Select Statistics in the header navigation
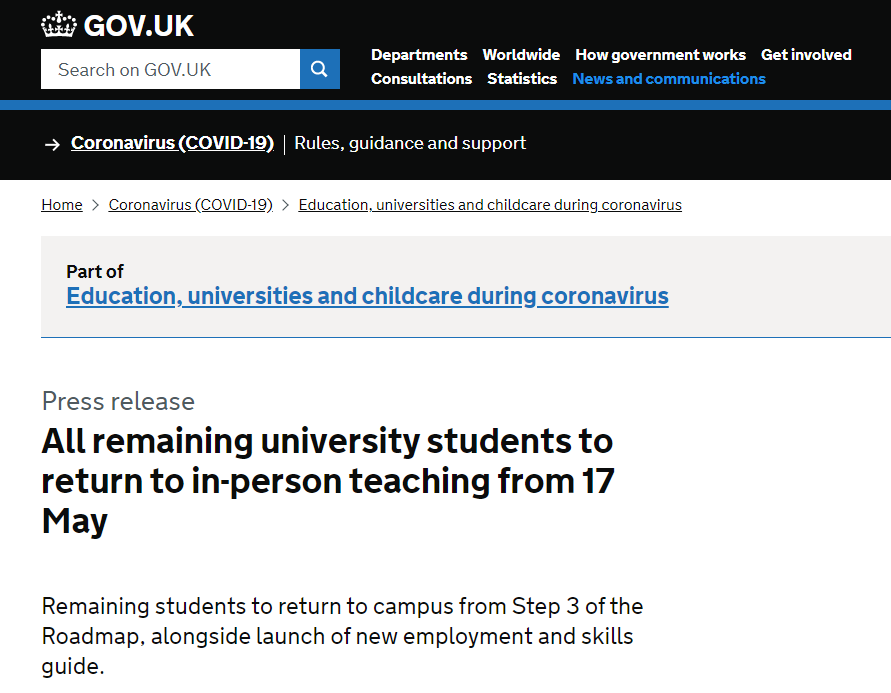This screenshot has height=693, width=891. click(522, 78)
